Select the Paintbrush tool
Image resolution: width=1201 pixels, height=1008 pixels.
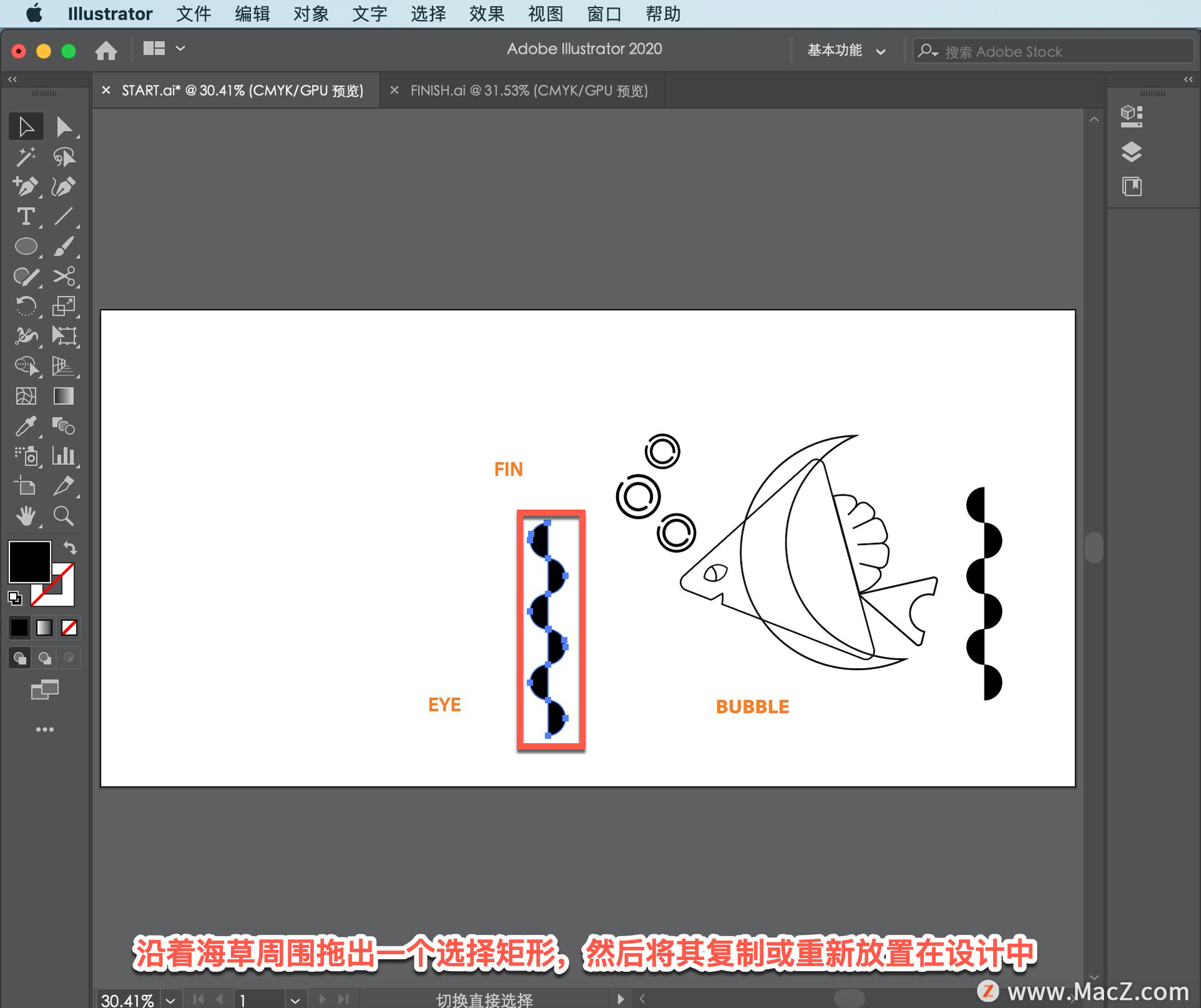(x=64, y=247)
